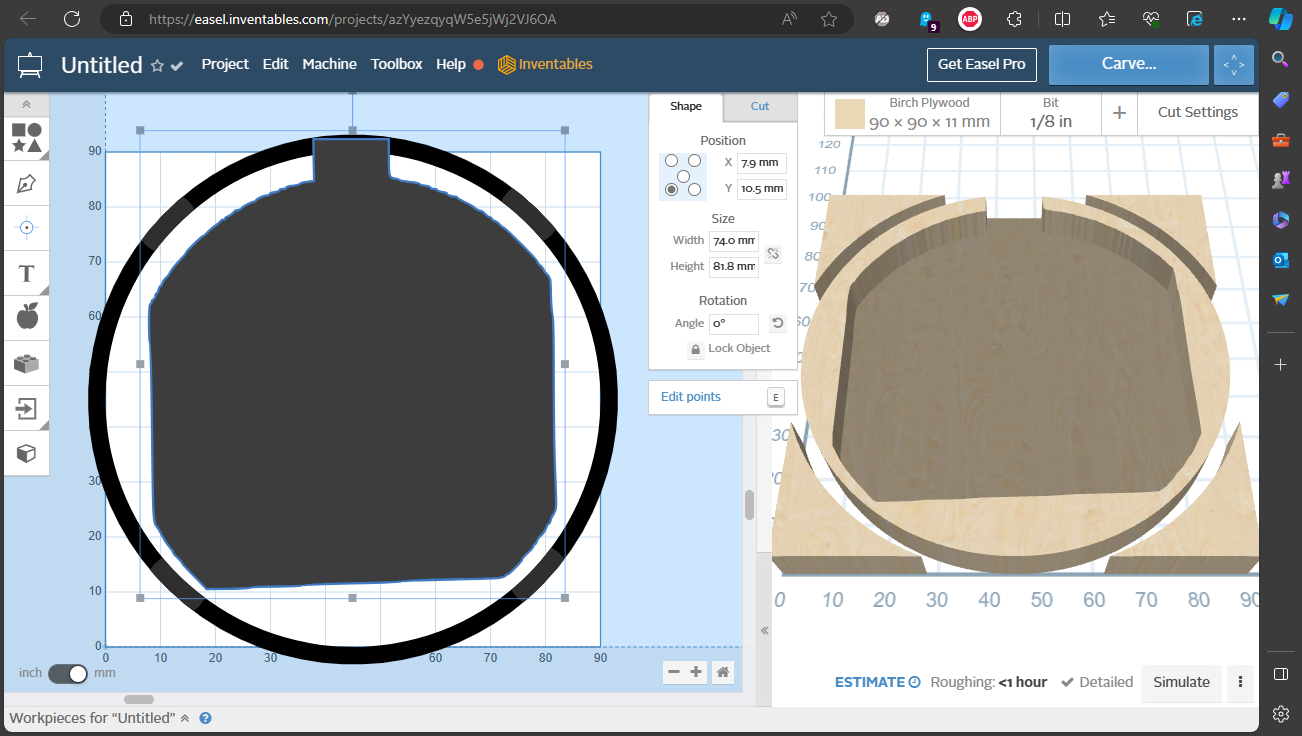Open the browser Extensions puzzle icon
This screenshot has height=736, width=1302.
[x=1014, y=19]
